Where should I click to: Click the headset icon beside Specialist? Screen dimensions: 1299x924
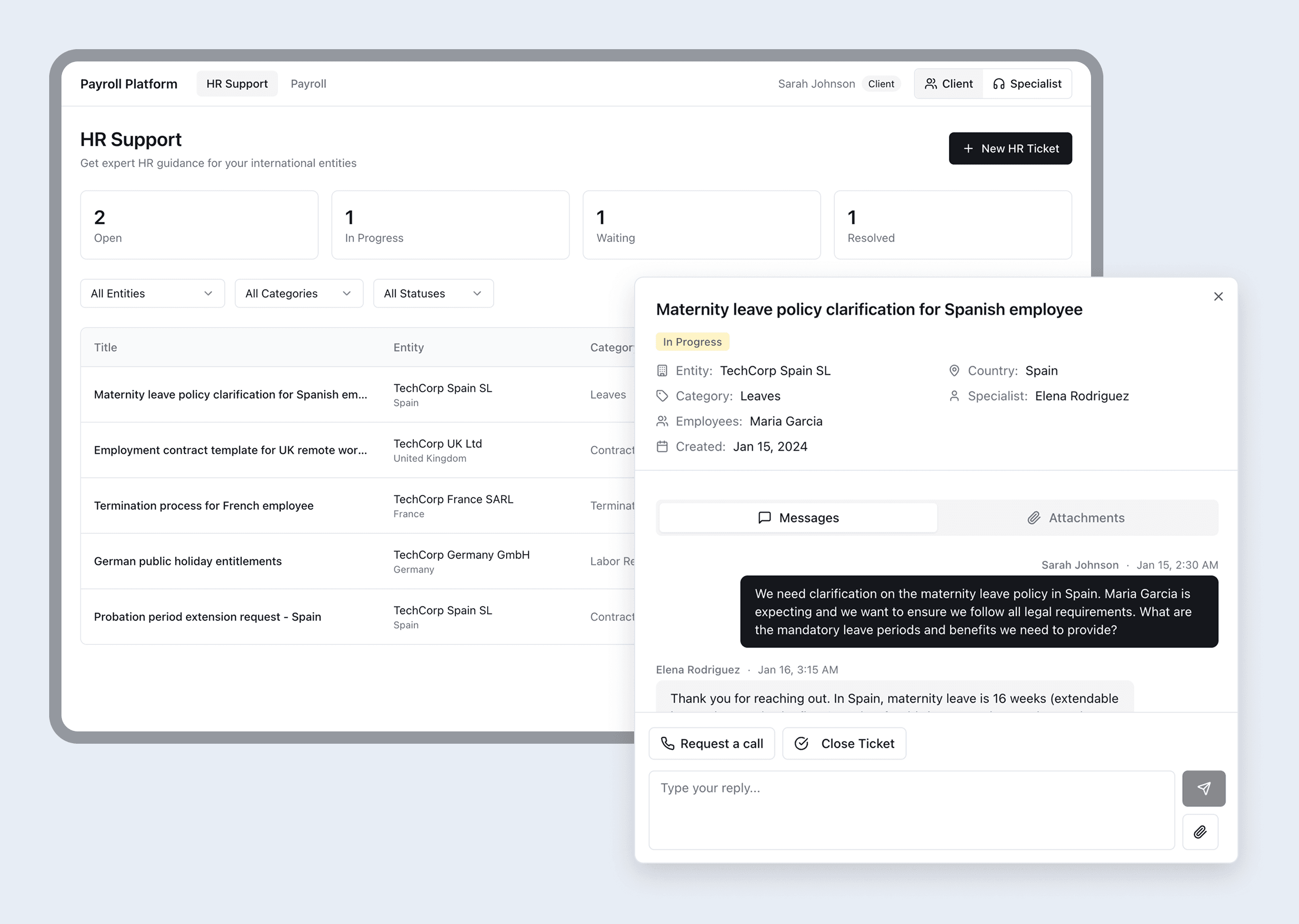998,84
